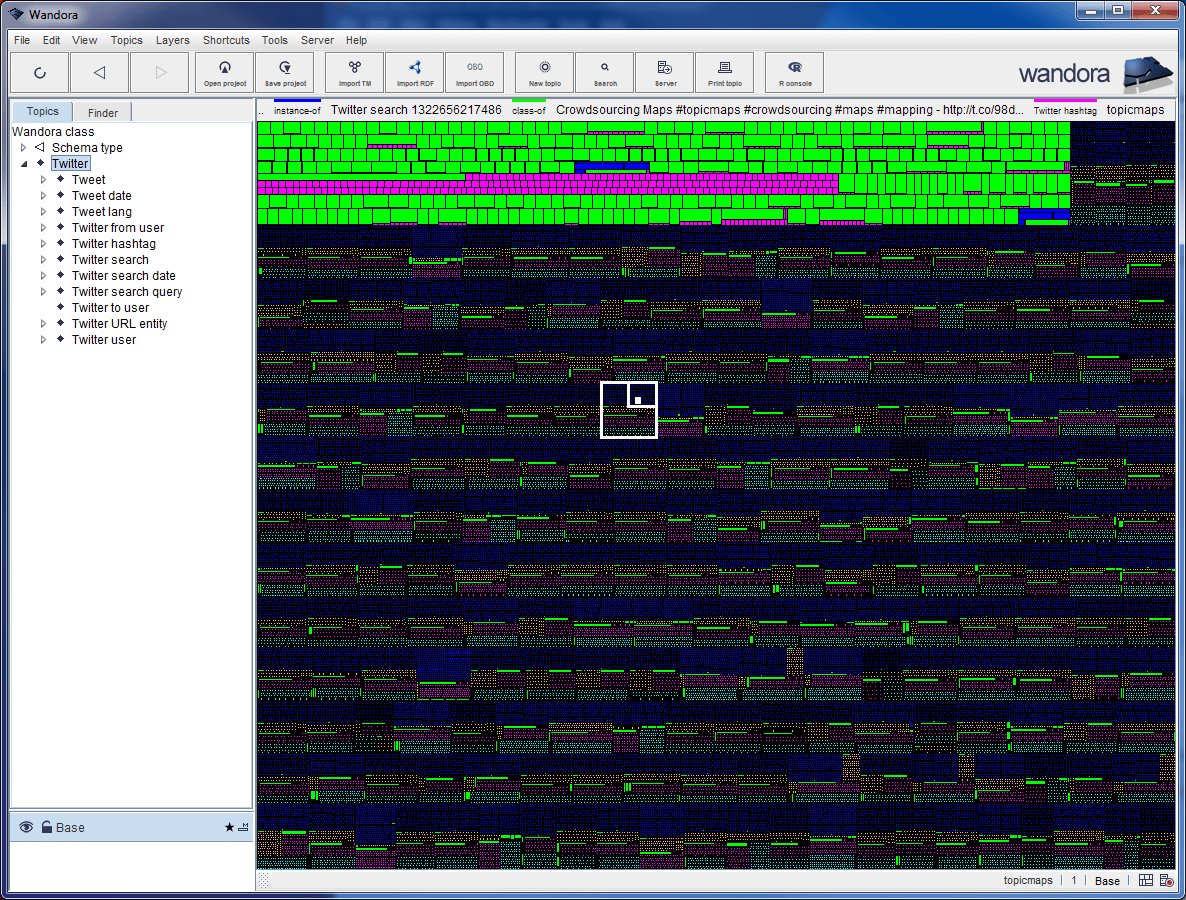Expand the Schema type node
1186x900 pixels.
24,148
